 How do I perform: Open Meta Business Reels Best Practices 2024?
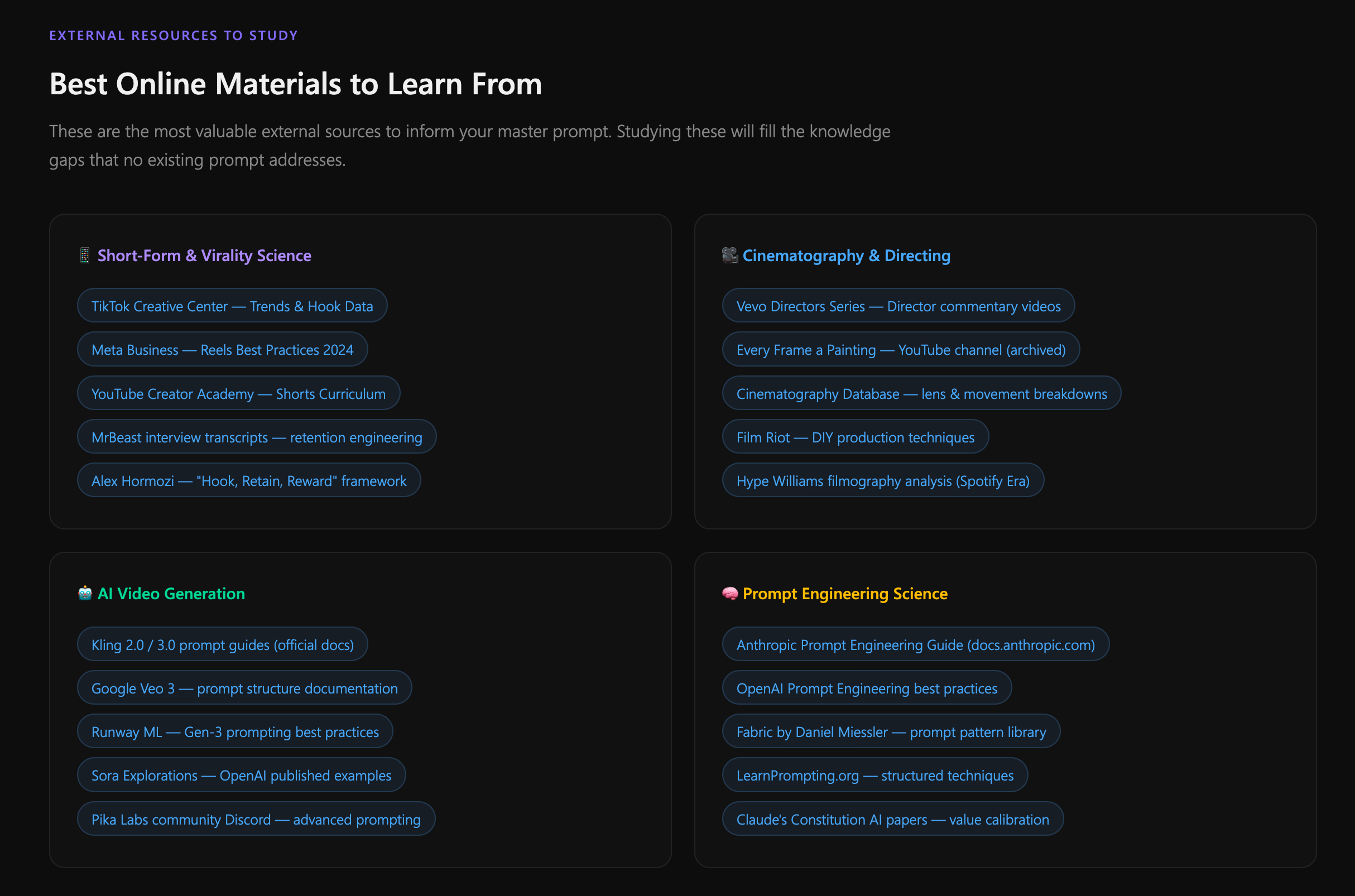pyautogui.click(x=222, y=349)
